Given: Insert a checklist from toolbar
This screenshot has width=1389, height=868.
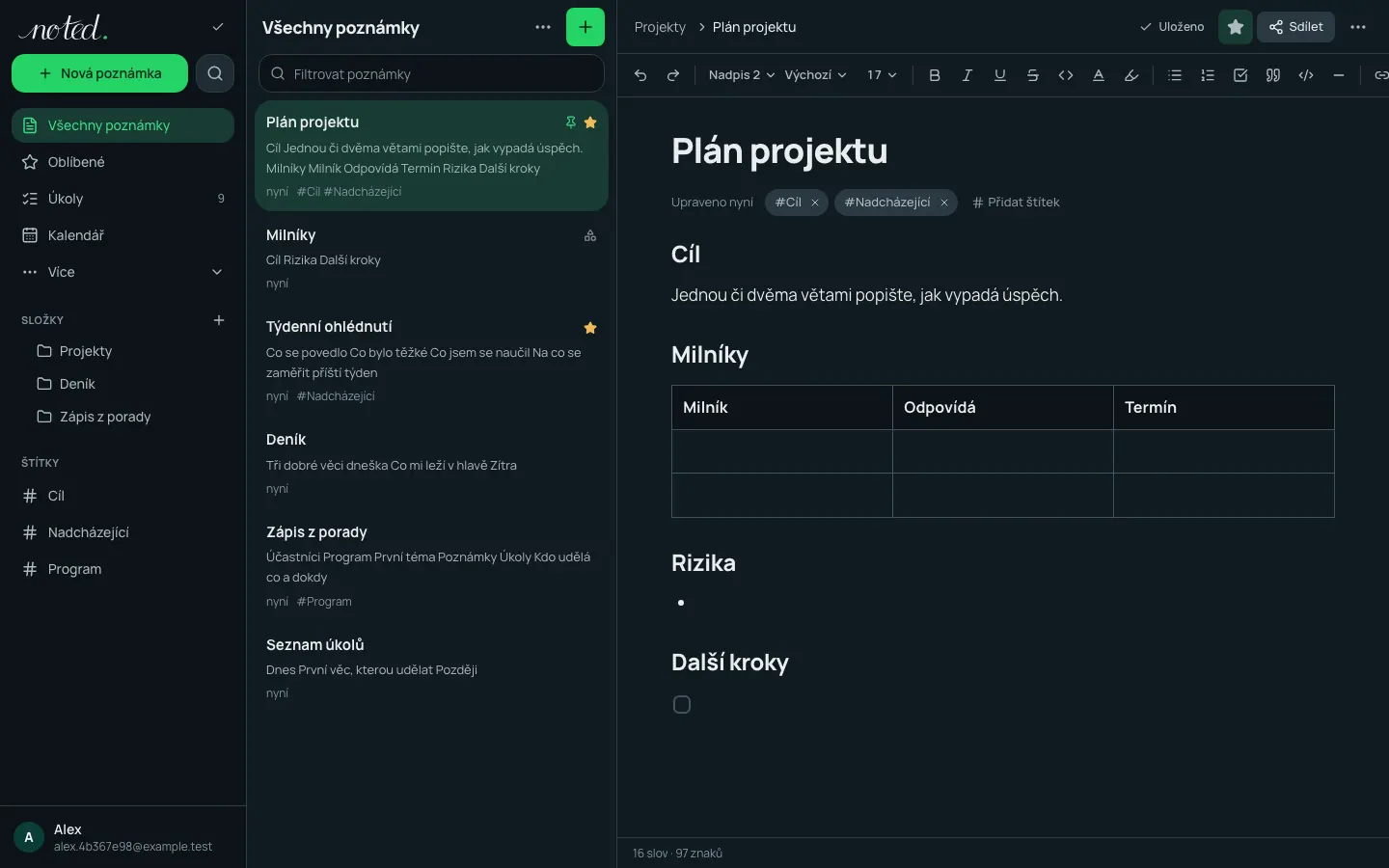Looking at the screenshot, I should (x=1240, y=75).
